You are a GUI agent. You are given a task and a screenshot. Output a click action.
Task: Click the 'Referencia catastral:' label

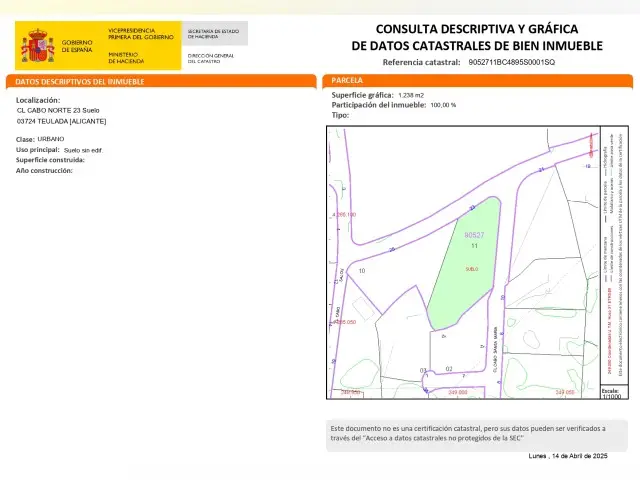[421, 62]
